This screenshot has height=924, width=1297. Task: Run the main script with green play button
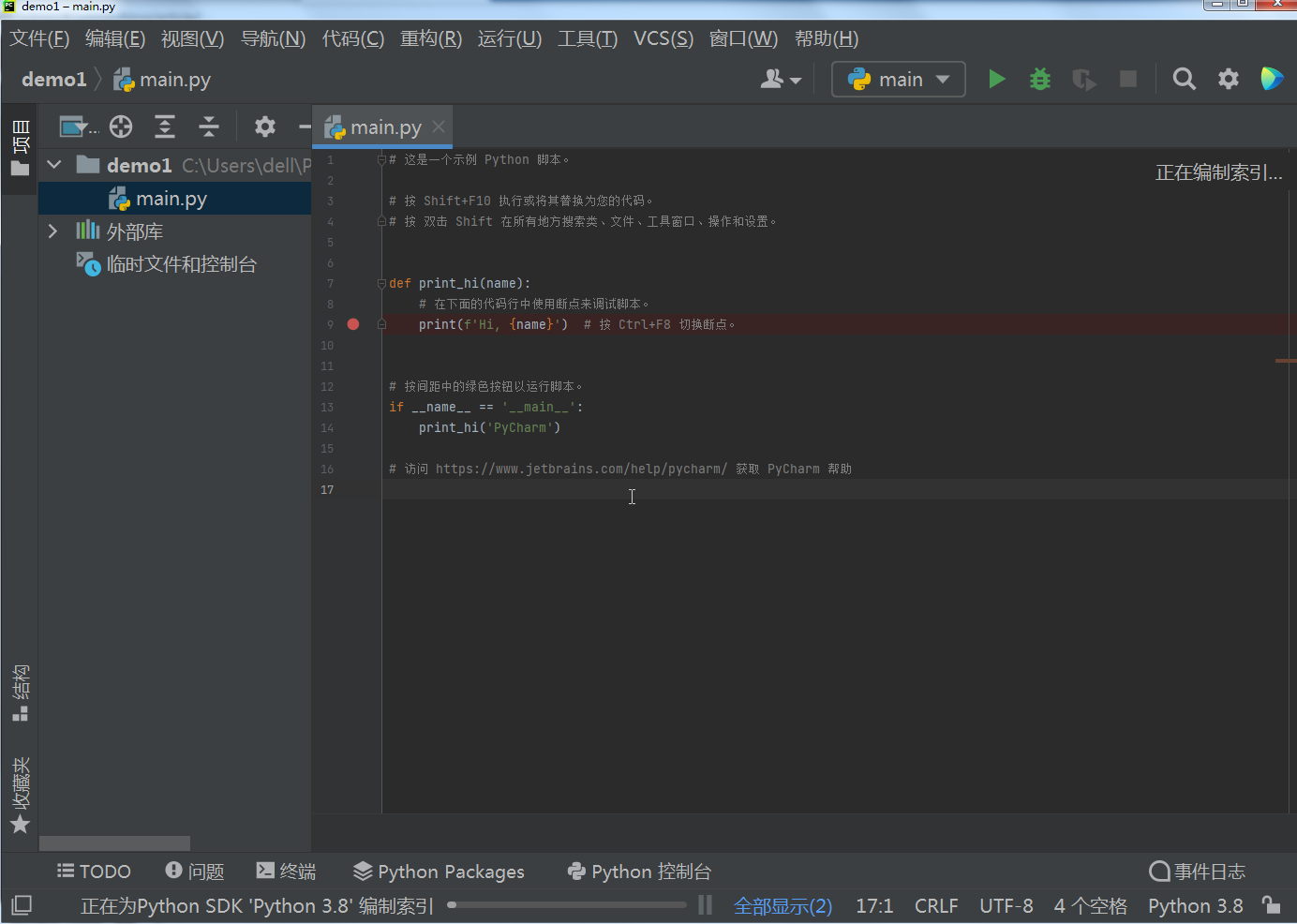coord(996,80)
